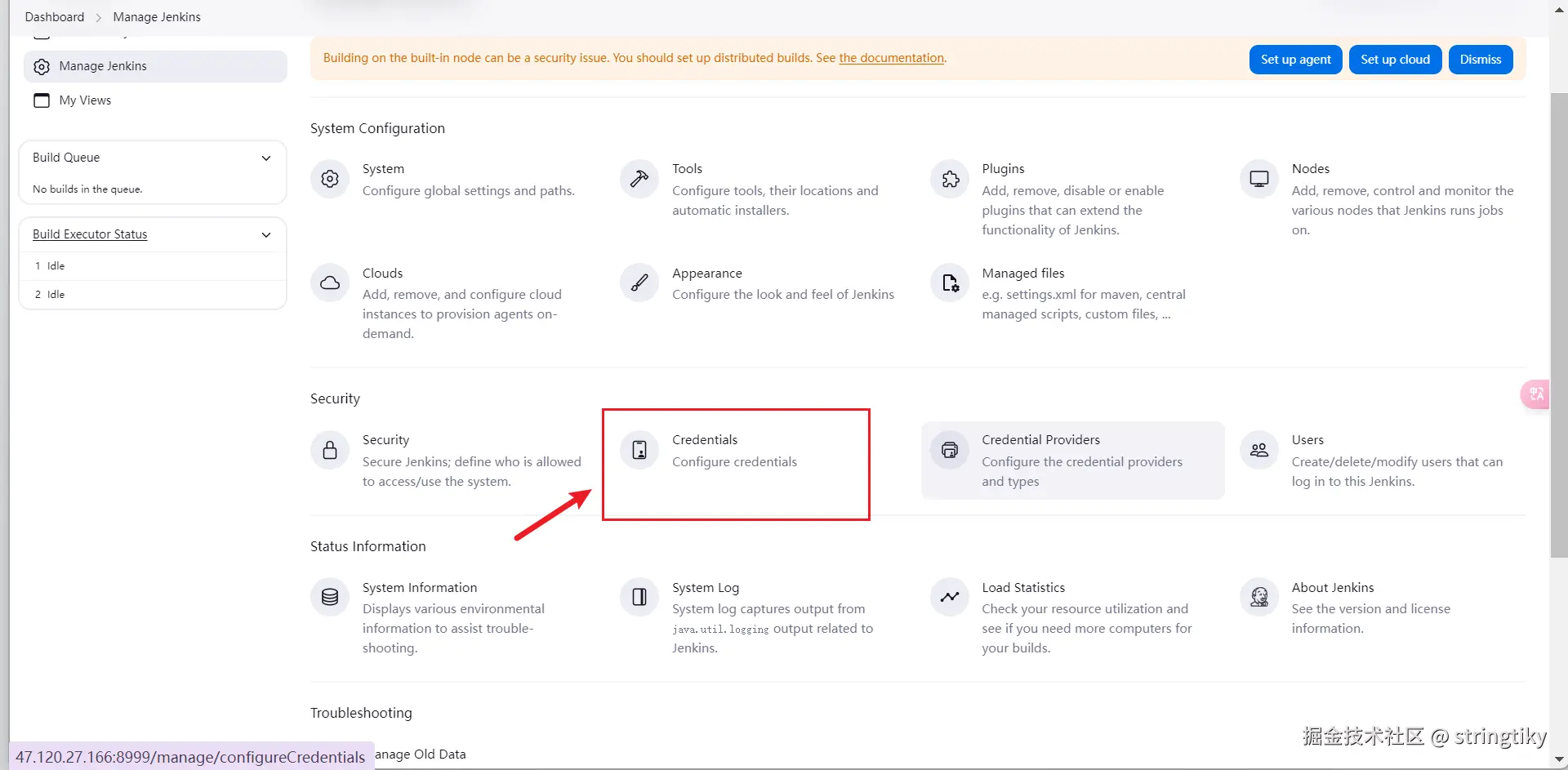The height and width of the screenshot is (770, 1568).
Task: Open My Views in the sidebar
Action: (x=85, y=100)
